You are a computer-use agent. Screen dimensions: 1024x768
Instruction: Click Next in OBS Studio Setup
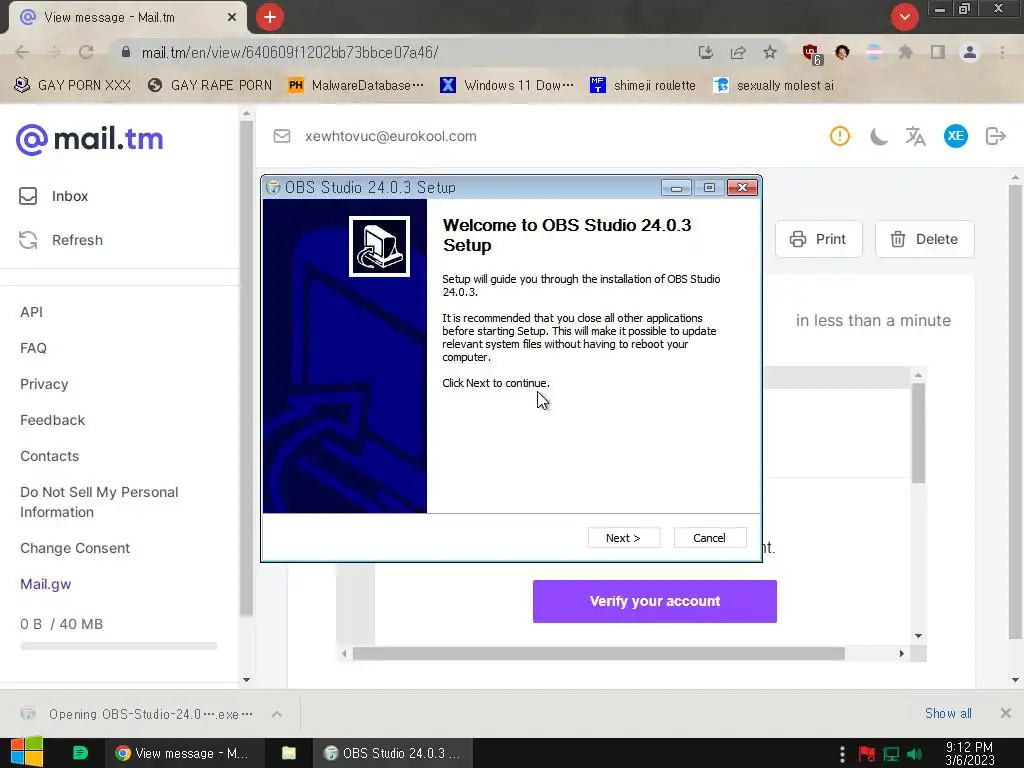pos(624,537)
